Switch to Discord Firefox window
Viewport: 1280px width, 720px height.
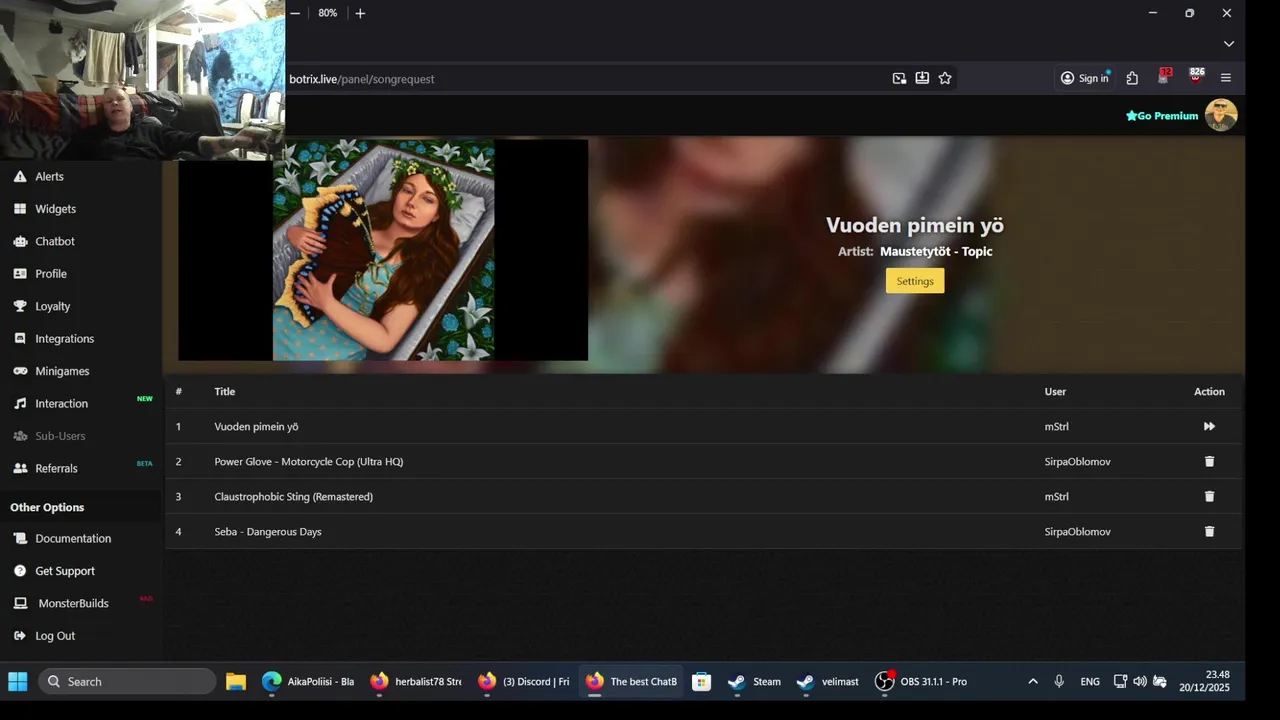pyautogui.click(x=524, y=682)
